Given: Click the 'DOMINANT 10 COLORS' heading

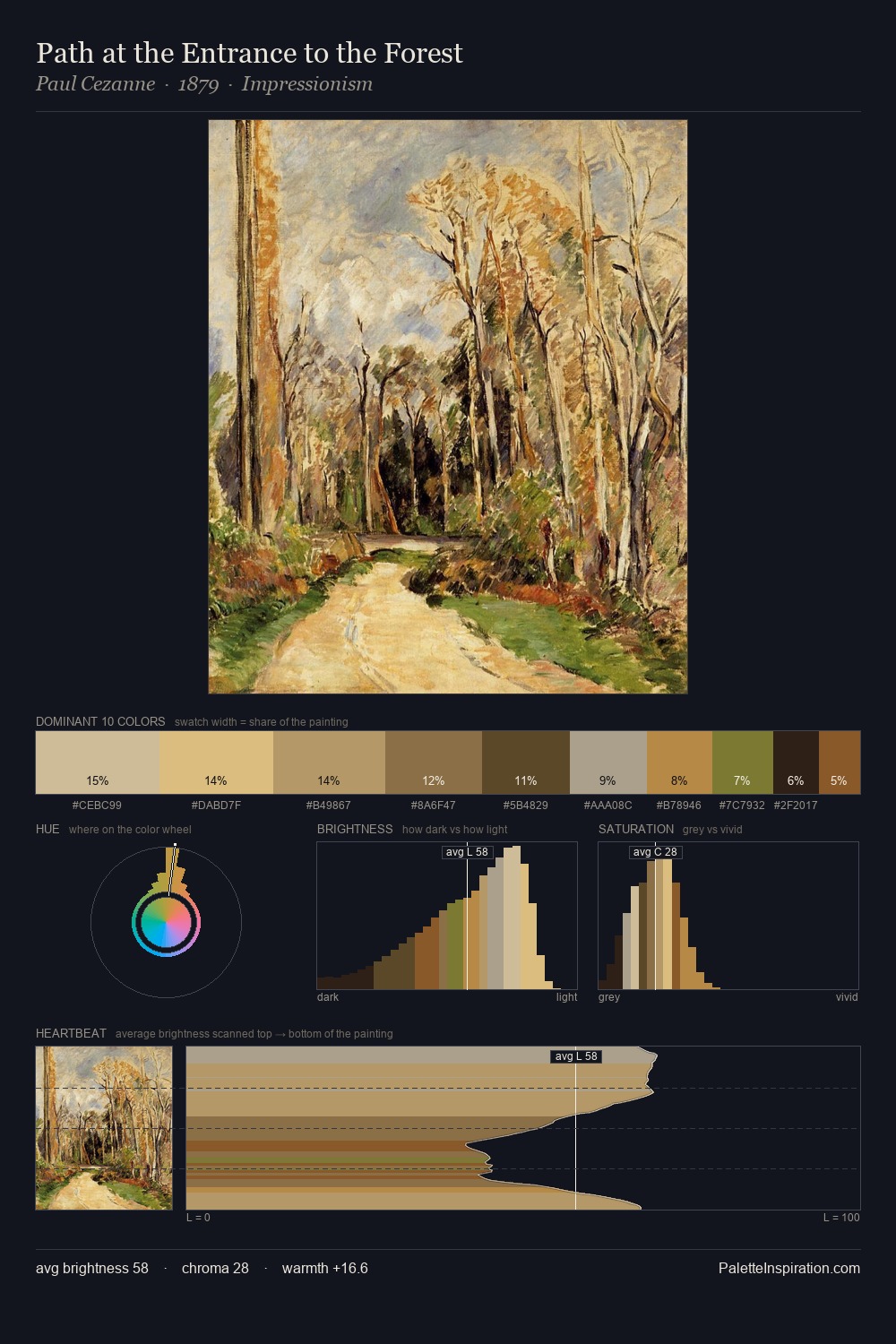Looking at the screenshot, I should (100, 721).
